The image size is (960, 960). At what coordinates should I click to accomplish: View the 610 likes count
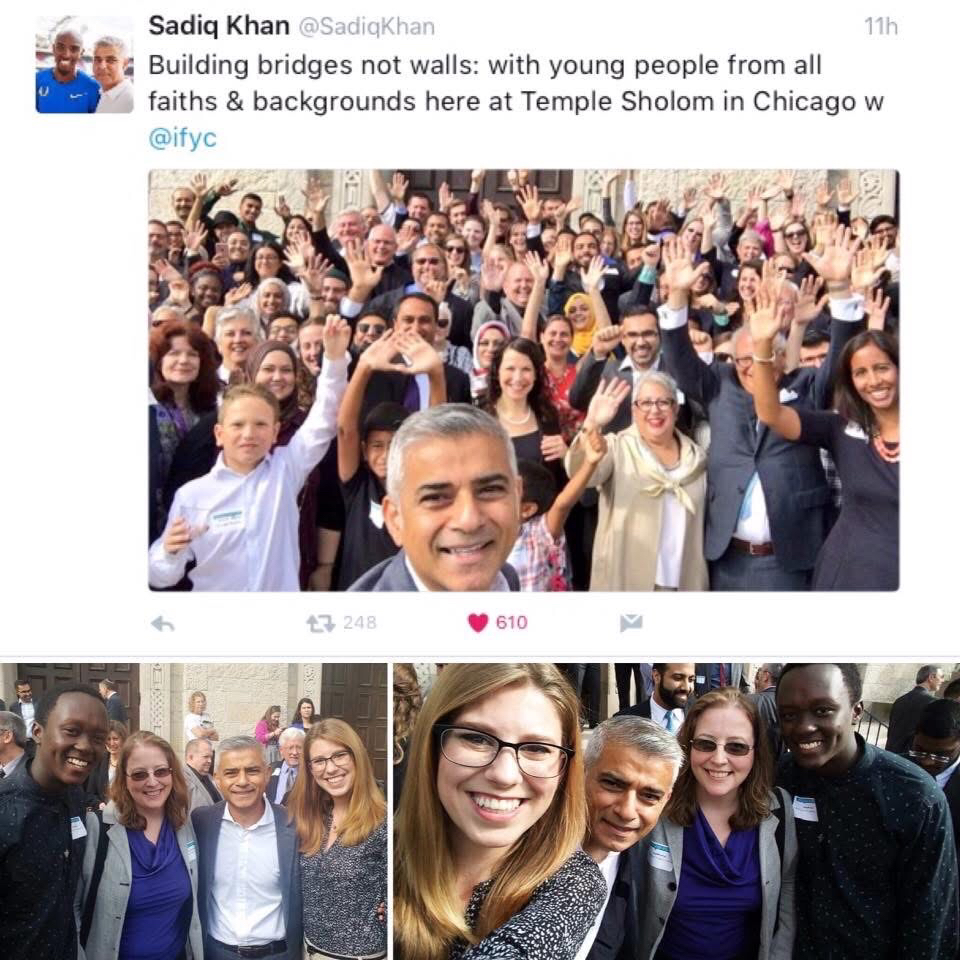(511, 623)
